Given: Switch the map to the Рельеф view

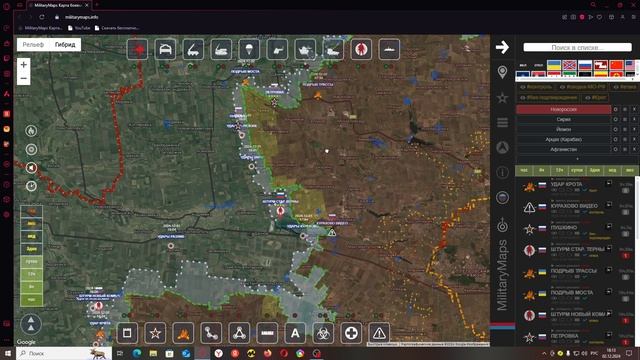Looking at the screenshot, I should (33, 44).
